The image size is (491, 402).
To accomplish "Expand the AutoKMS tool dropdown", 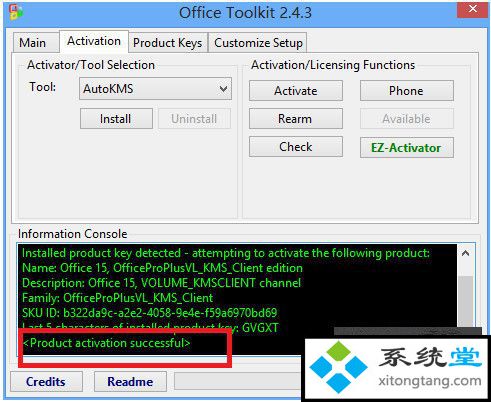I will (x=155, y=89).
